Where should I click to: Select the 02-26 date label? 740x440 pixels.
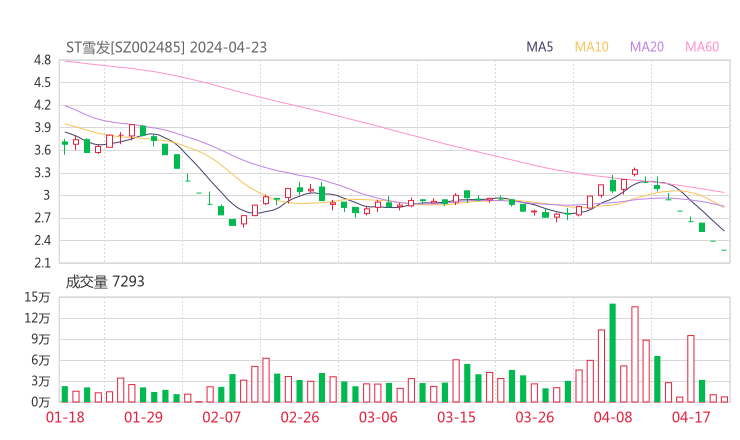click(300, 417)
